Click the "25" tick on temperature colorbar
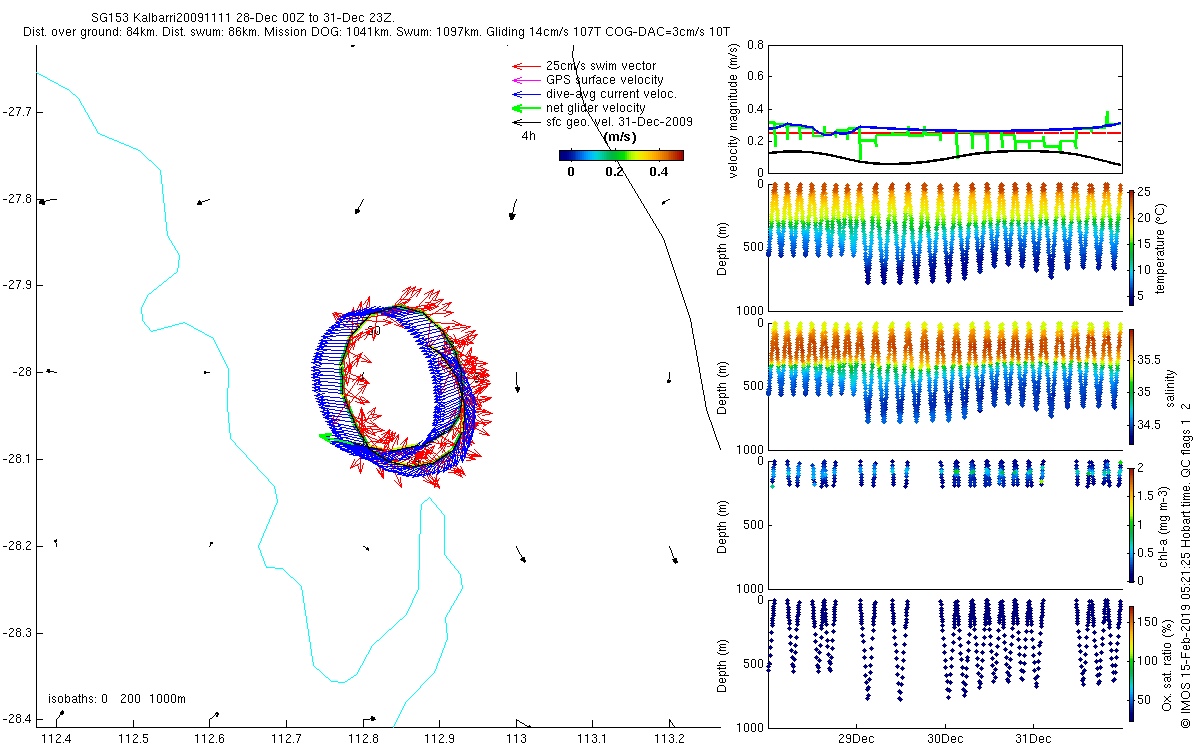The height and width of the screenshot is (750, 1200). click(x=1145, y=191)
